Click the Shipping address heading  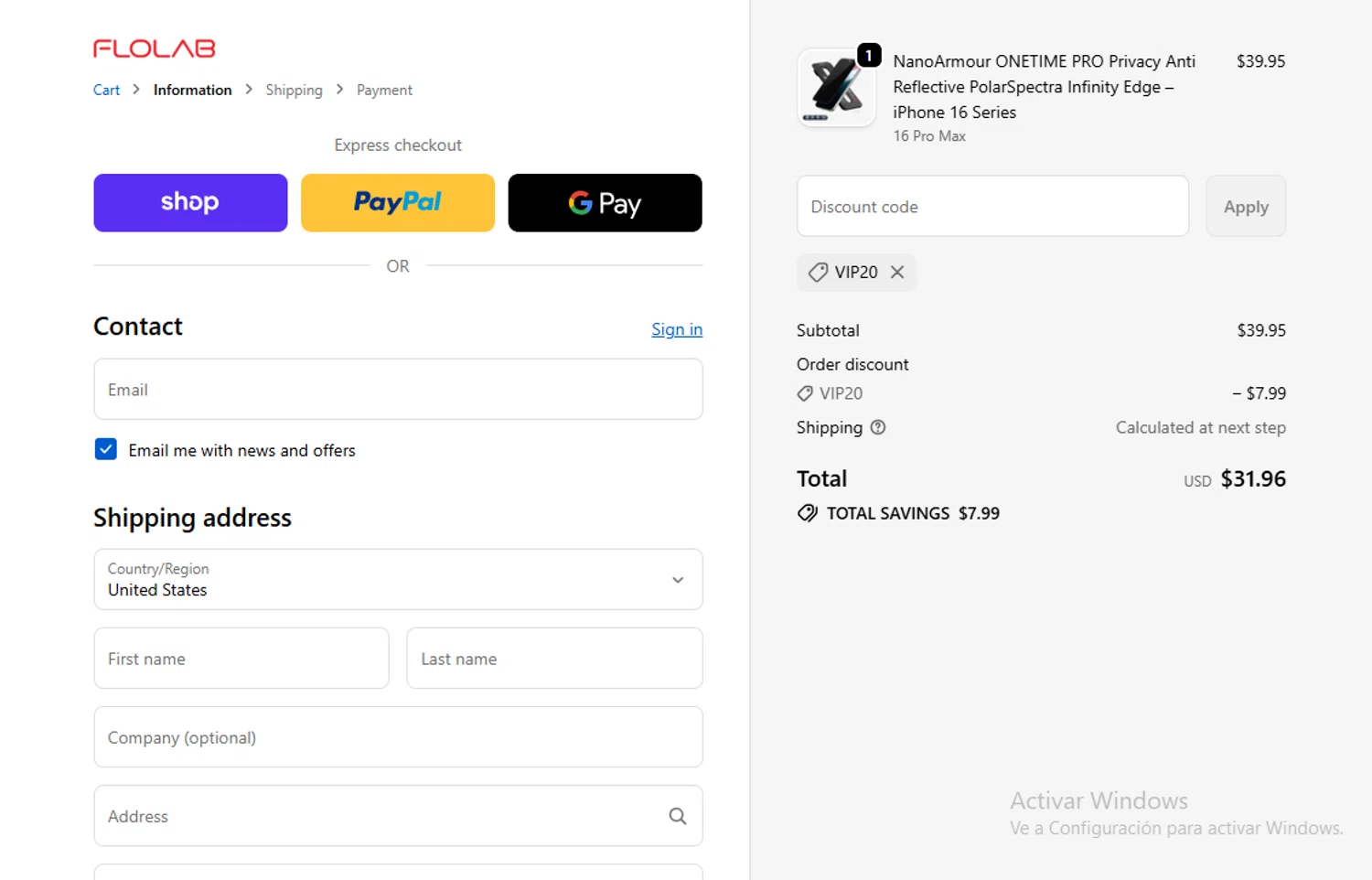[x=192, y=518]
